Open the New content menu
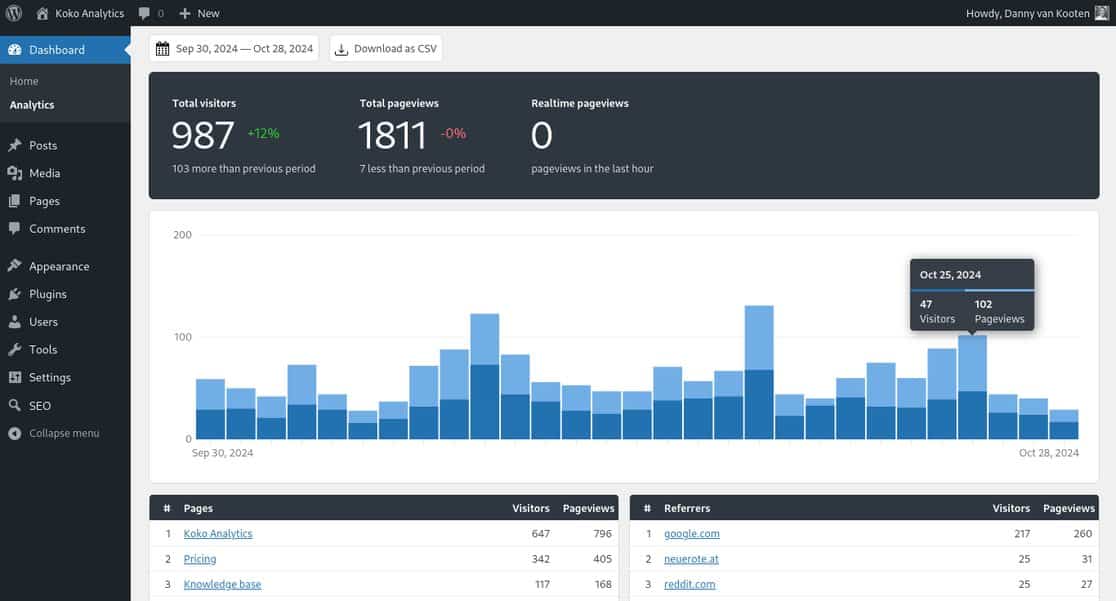 (197, 13)
